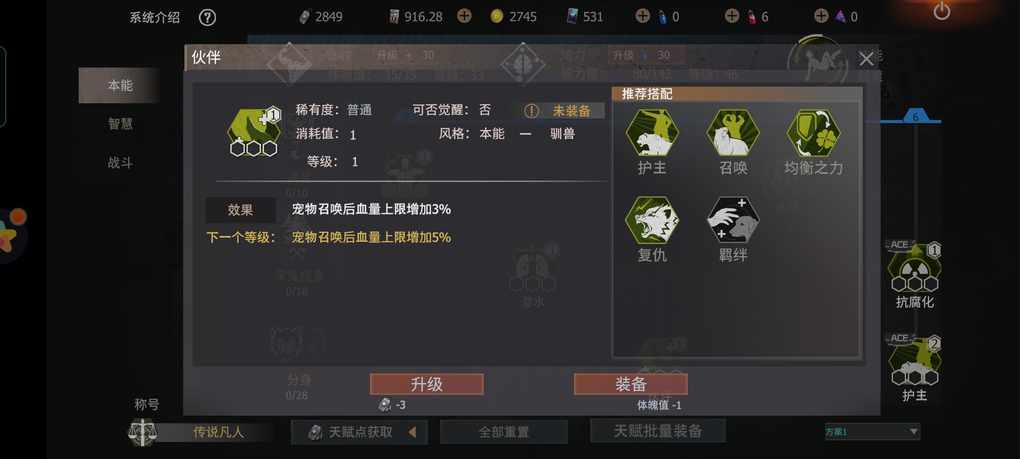The image size is (1020, 459).
Task: Click the question mark help icon
Action: (207, 17)
